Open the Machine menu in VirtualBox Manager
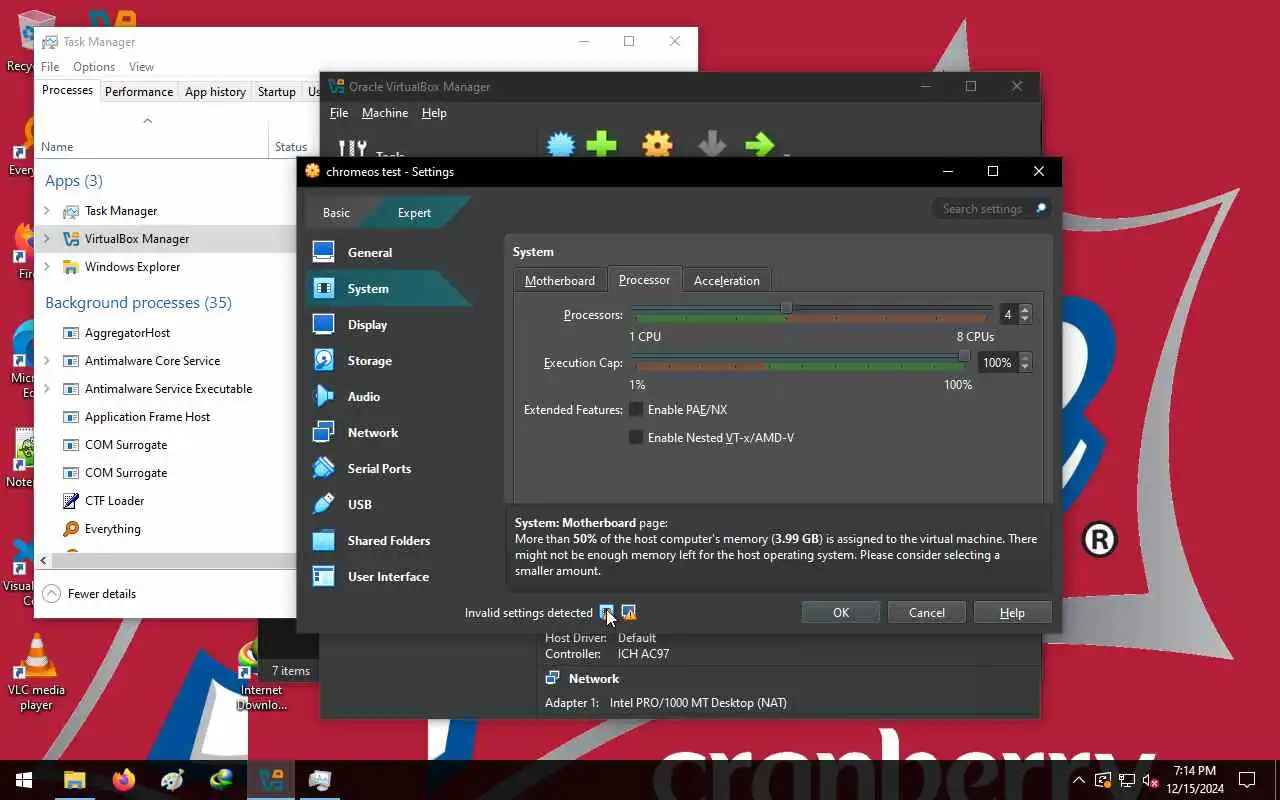This screenshot has width=1280, height=800. point(384,113)
